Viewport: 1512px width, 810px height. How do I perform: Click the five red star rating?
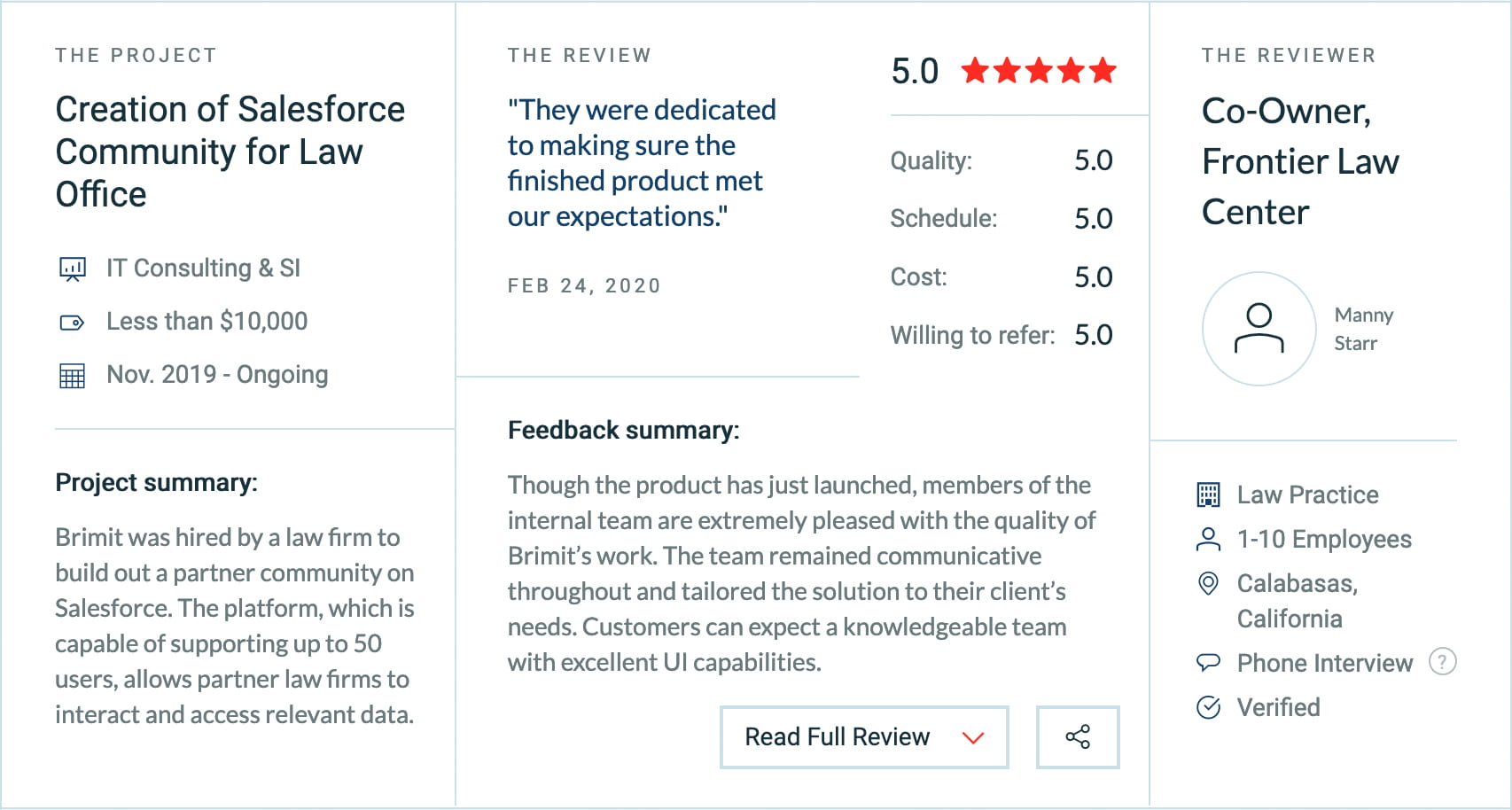1038,70
